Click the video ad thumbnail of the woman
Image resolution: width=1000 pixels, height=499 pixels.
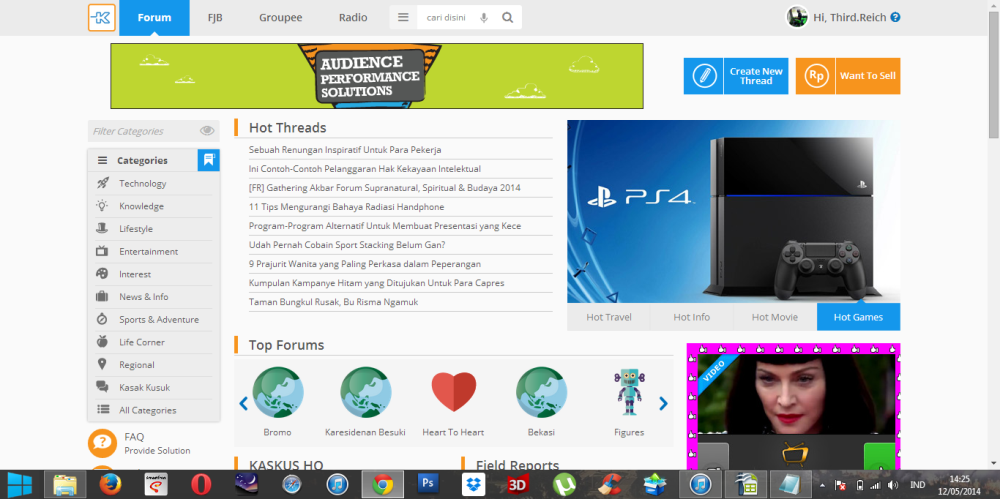pos(796,394)
